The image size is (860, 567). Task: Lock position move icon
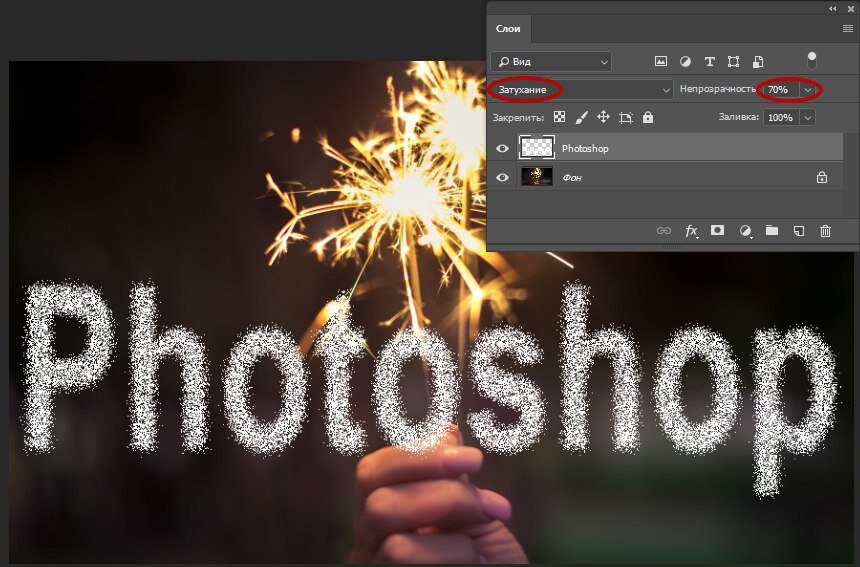click(603, 117)
